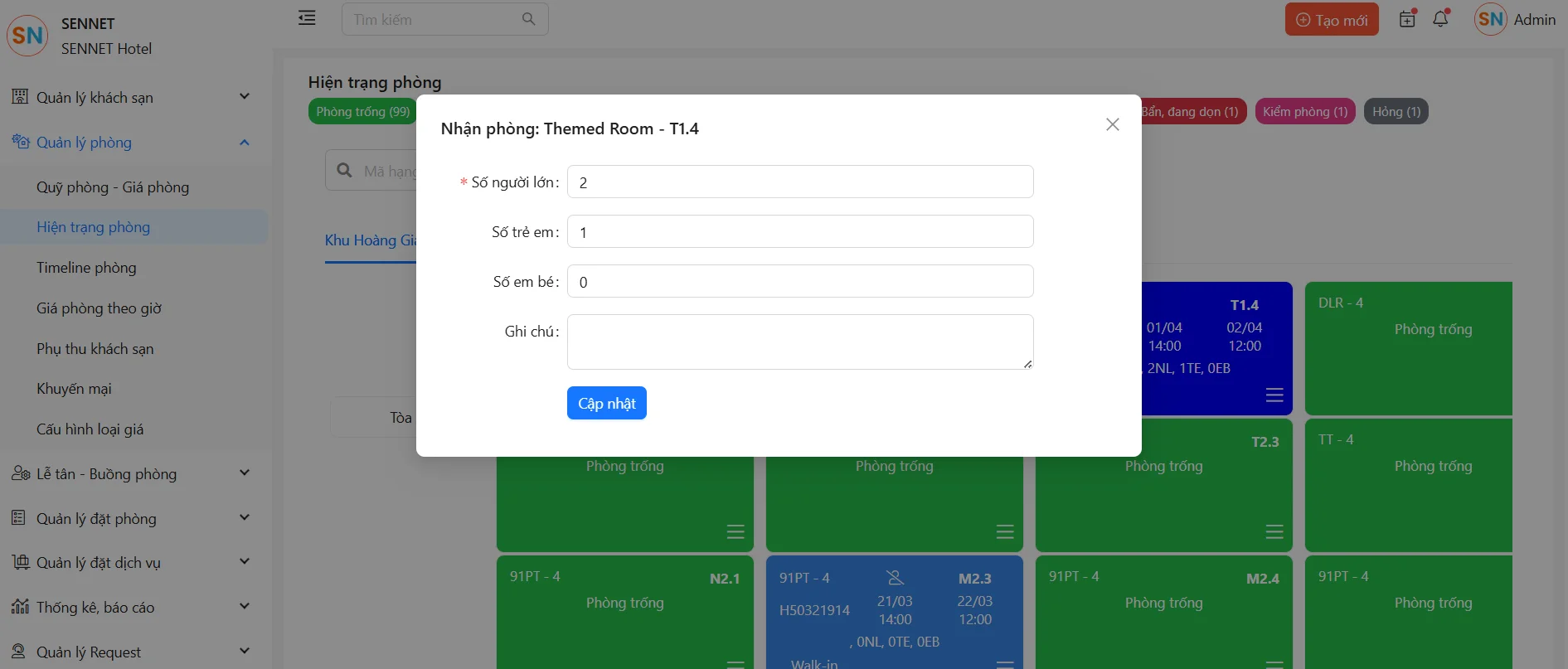Click the Ghi chú text area
The width and height of the screenshot is (1568, 669).
[799, 342]
